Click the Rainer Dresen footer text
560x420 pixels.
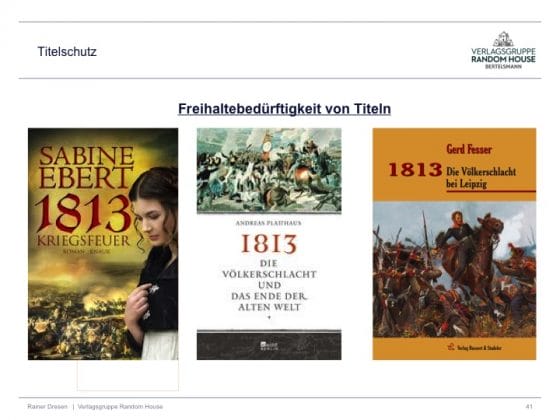(47, 406)
